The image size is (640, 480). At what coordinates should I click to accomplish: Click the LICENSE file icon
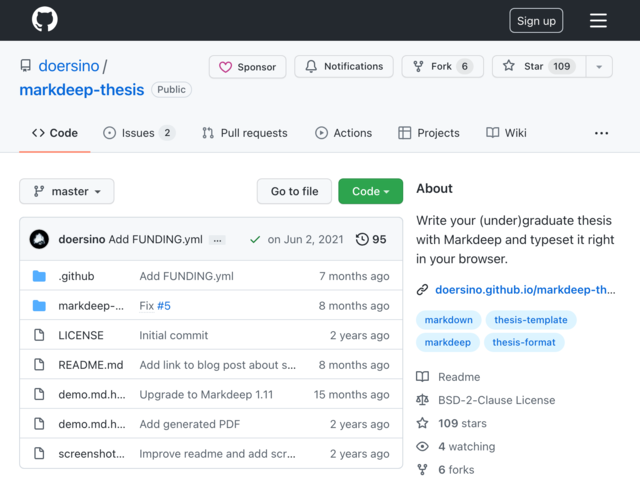tap(39, 335)
